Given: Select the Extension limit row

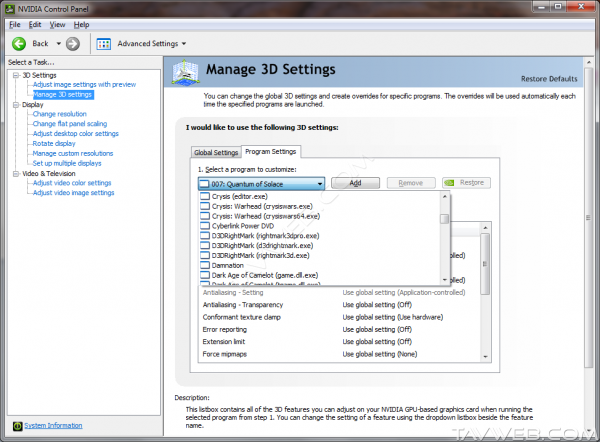Looking at the screenshot, I should click(339, 342).
